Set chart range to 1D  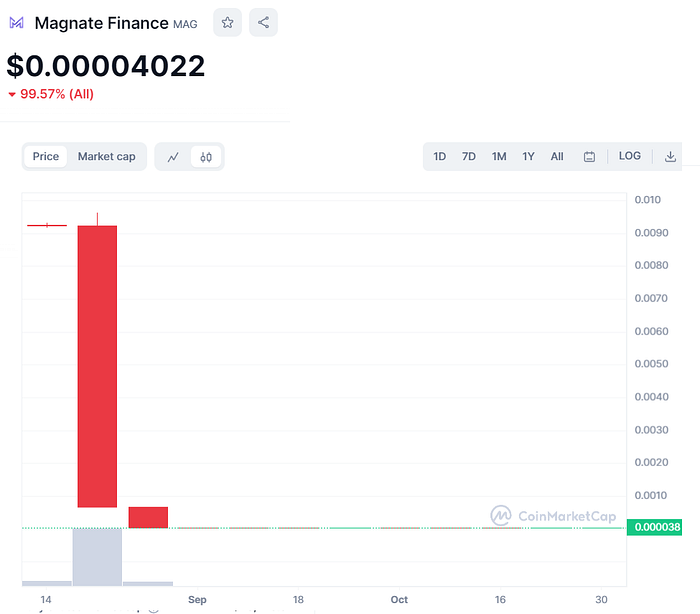(x=439, y=157)
